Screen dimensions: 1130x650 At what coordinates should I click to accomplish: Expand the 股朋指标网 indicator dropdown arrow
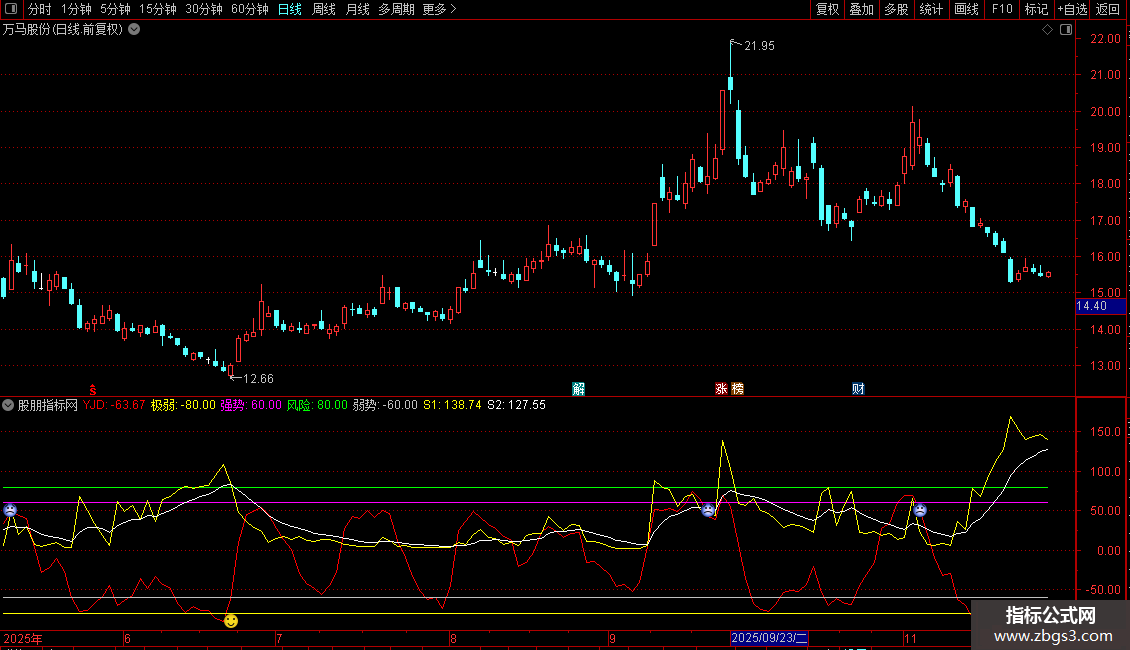[x=9, y=405]
